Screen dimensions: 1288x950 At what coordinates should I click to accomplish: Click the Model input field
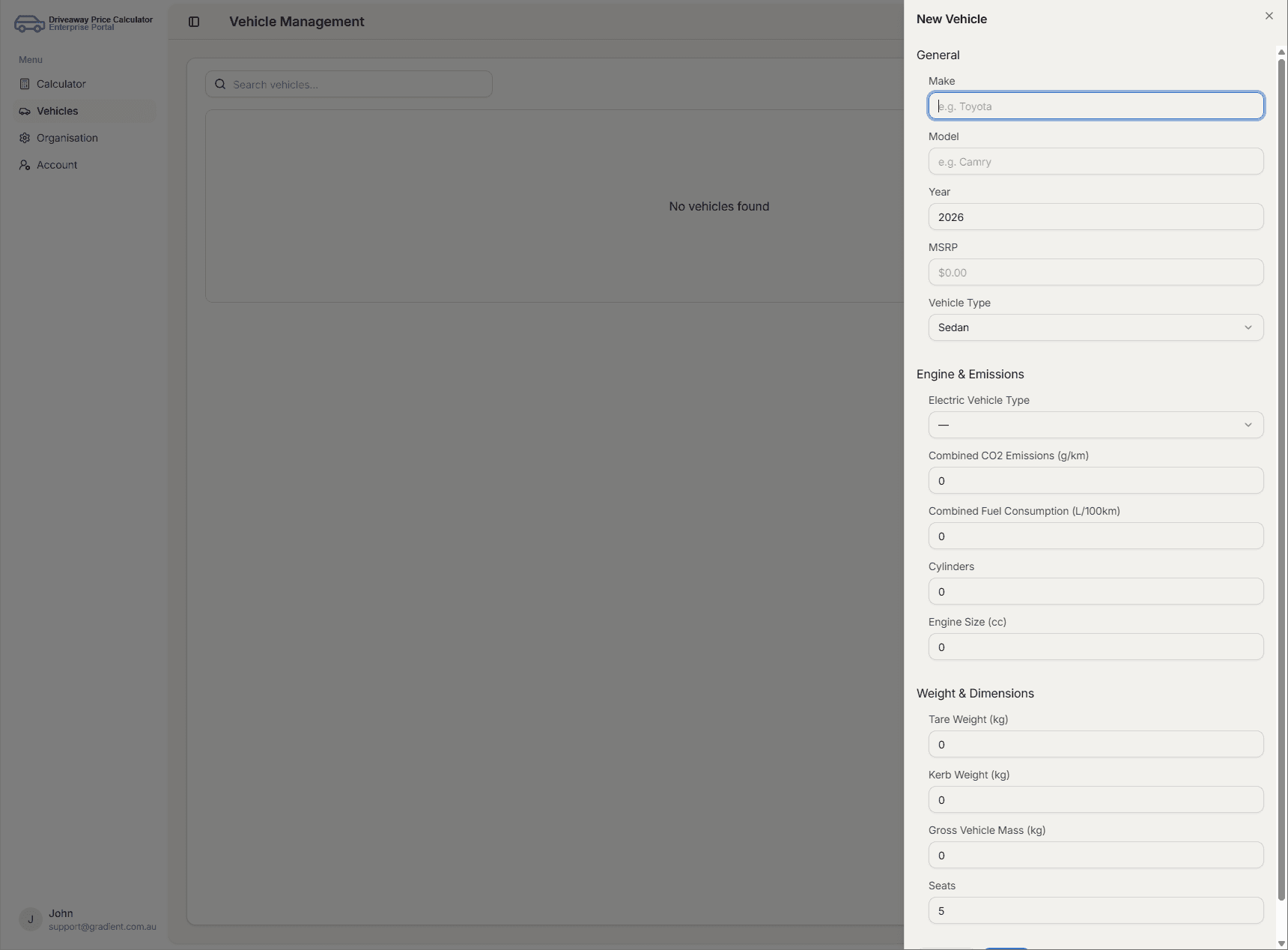click(x=1095, y=161)
